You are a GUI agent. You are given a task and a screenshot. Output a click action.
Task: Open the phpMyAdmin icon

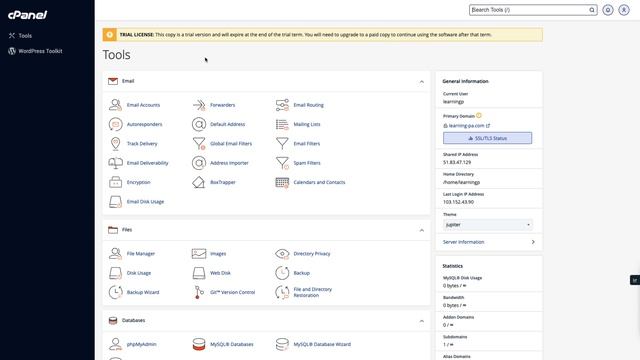116,344
